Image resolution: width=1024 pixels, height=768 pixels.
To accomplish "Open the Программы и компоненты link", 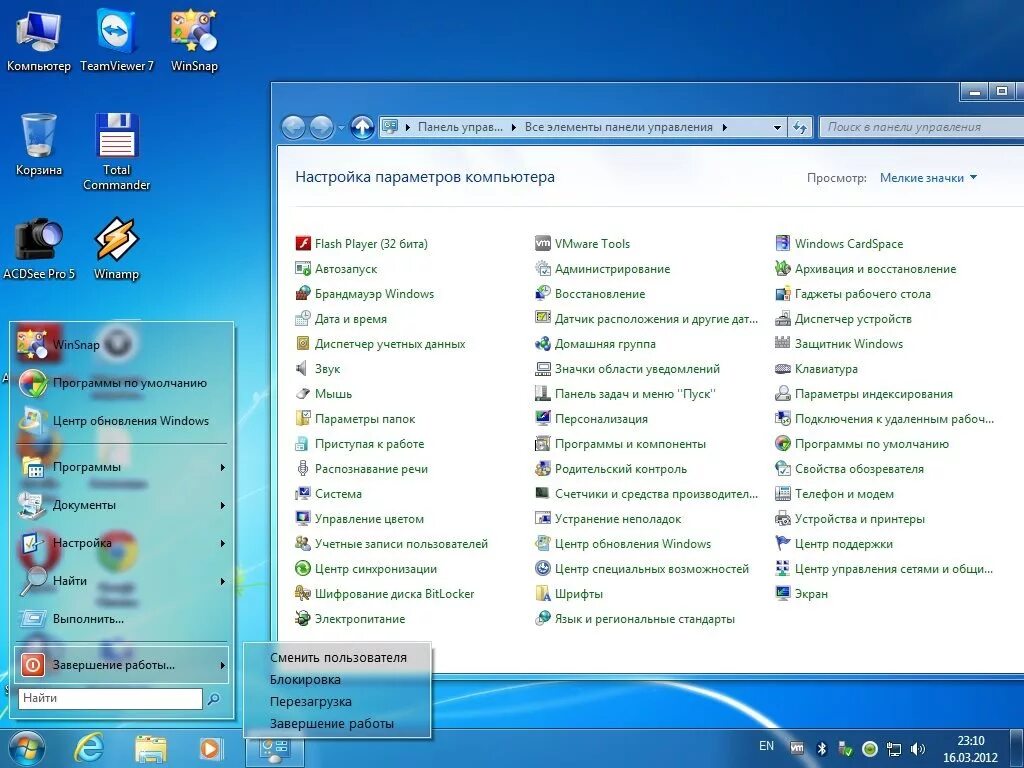I will click(x=630, y=444).
